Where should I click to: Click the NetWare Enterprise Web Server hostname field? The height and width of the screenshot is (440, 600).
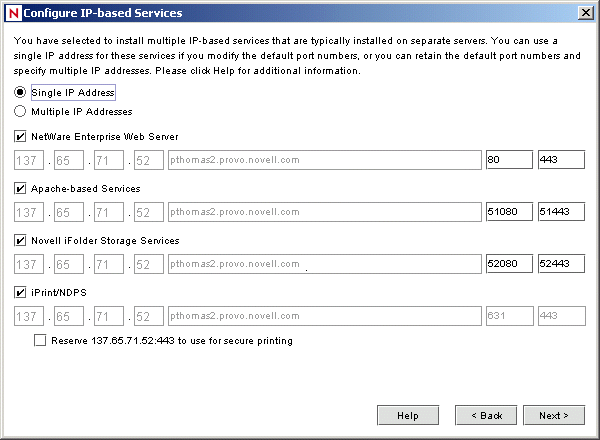324,160
